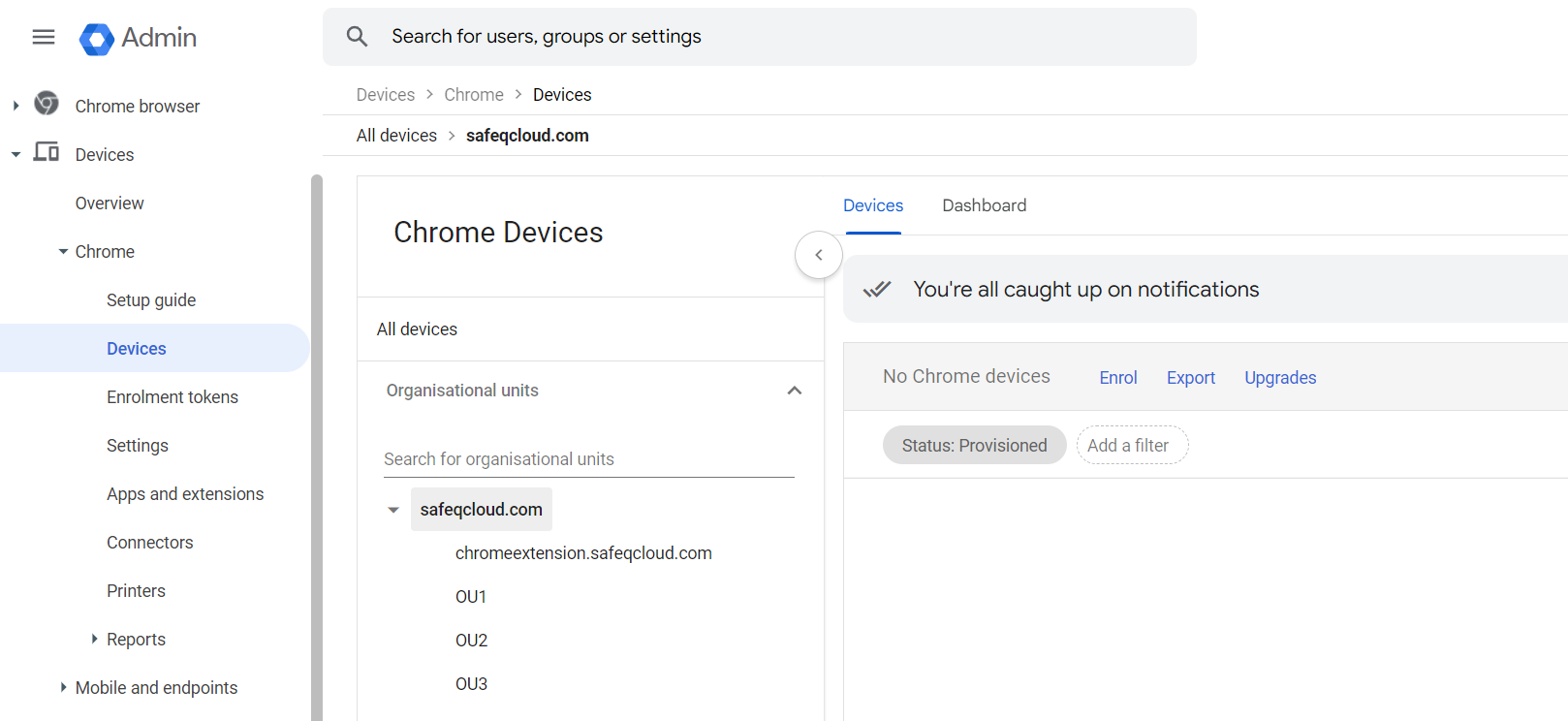Open the hamburger main menu

click(44, 37)
